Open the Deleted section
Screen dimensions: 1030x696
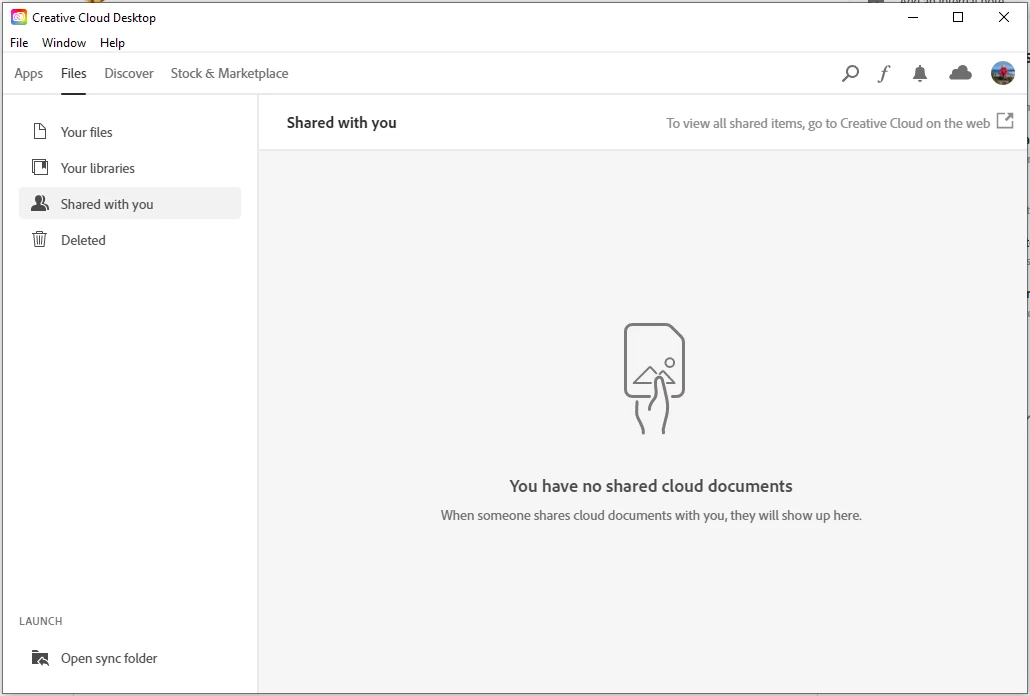click(130, 240)
